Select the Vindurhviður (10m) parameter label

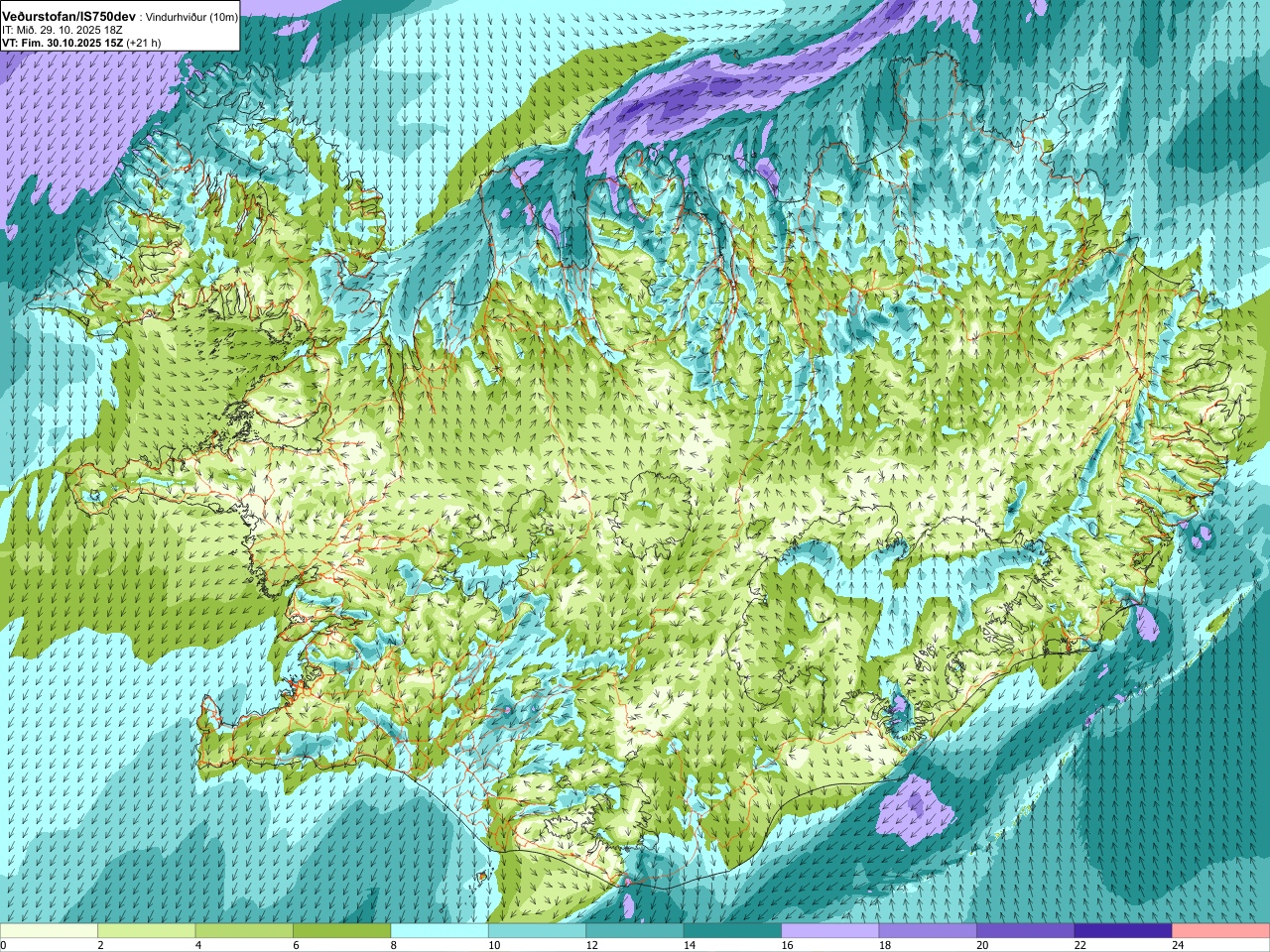[x=191, y=17]
